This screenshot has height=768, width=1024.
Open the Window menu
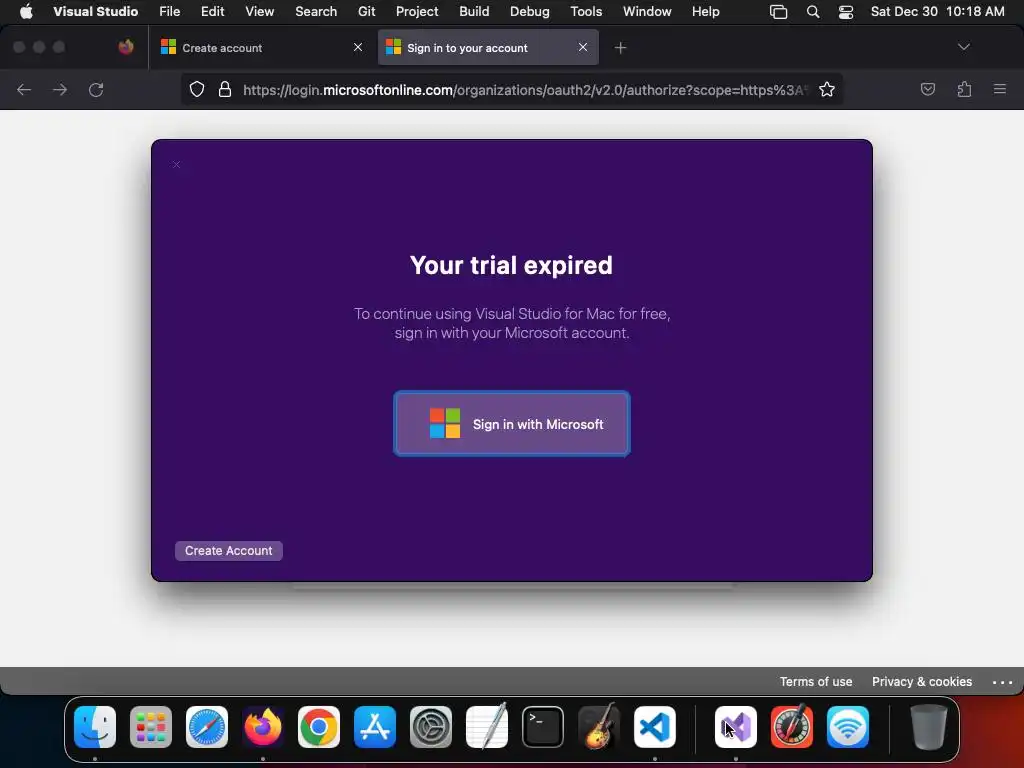pyautogui.click(x=647, y=11)
